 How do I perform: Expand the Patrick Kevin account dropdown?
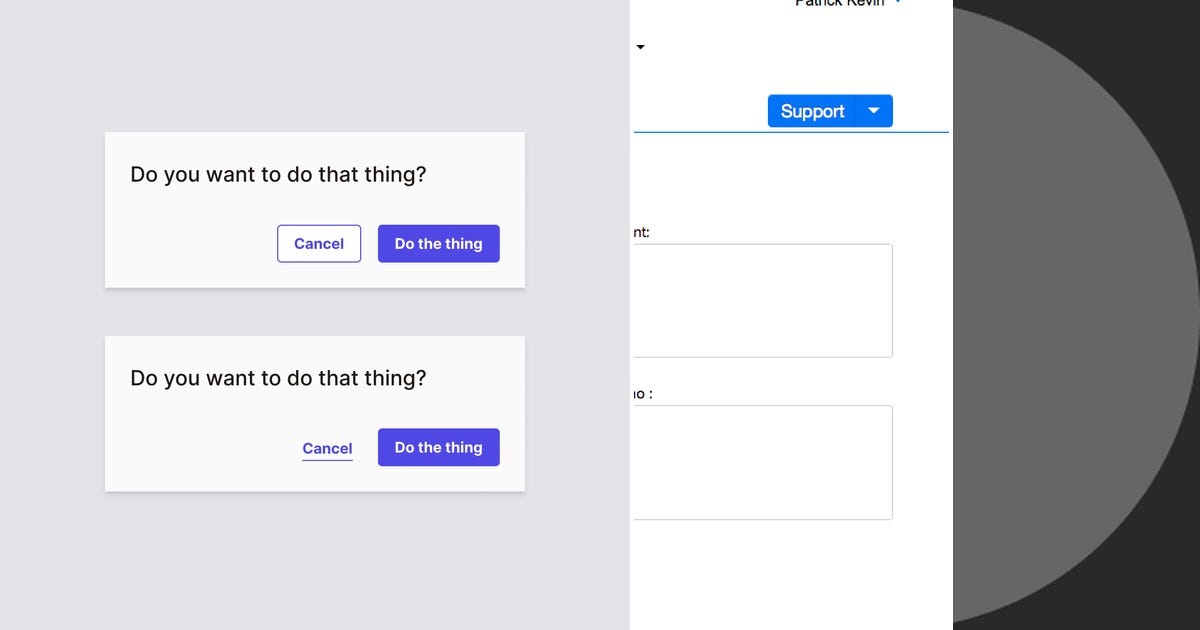point(897,3)
